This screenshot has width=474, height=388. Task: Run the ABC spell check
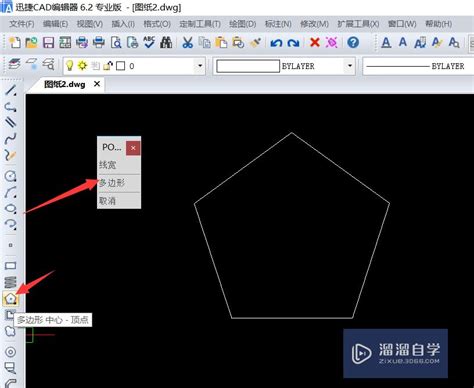click(149, 42)
